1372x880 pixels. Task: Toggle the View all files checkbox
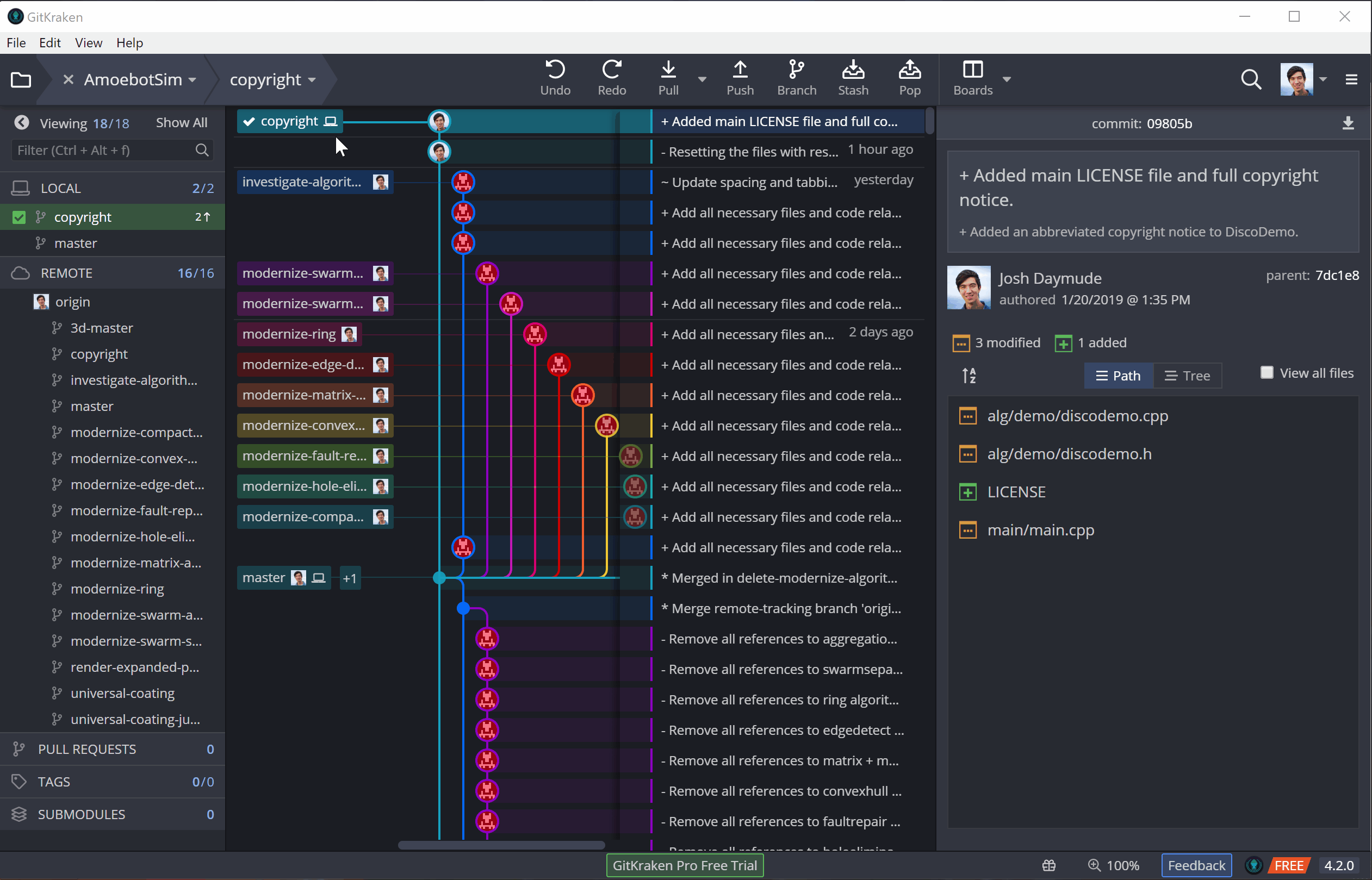1267,372
